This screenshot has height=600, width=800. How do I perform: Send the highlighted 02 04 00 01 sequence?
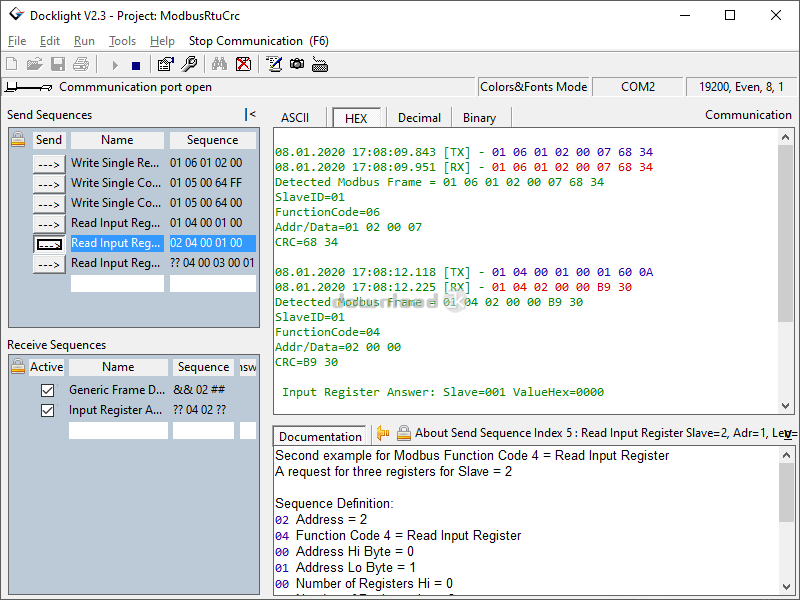click(49, 244)
